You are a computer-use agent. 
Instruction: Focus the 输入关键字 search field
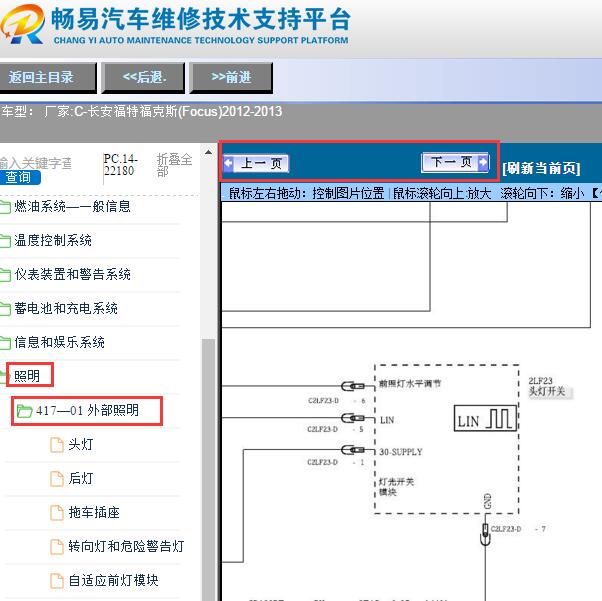tap(36, 163)
